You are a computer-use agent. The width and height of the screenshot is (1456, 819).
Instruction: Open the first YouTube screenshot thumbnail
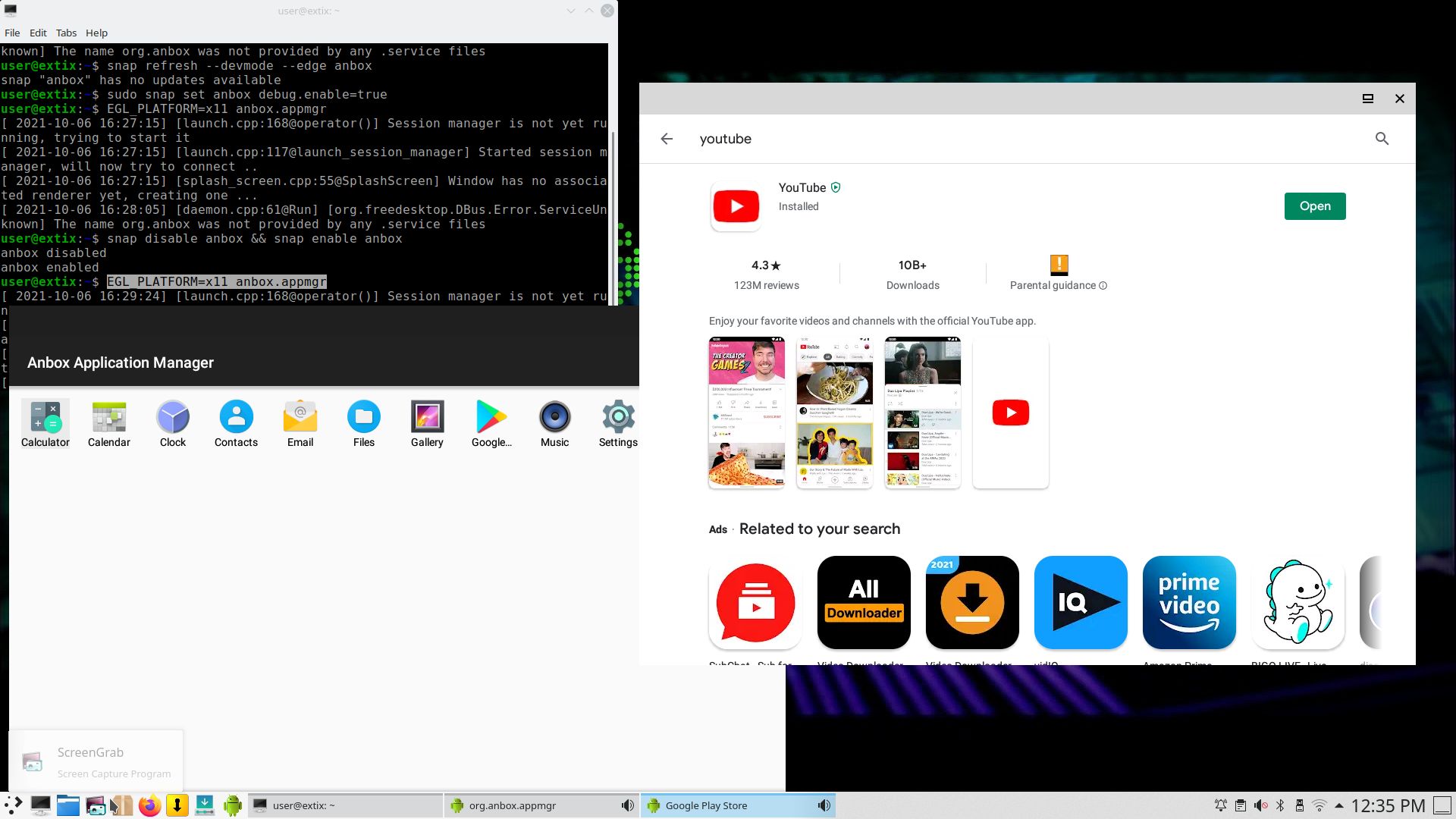point(747,413)
